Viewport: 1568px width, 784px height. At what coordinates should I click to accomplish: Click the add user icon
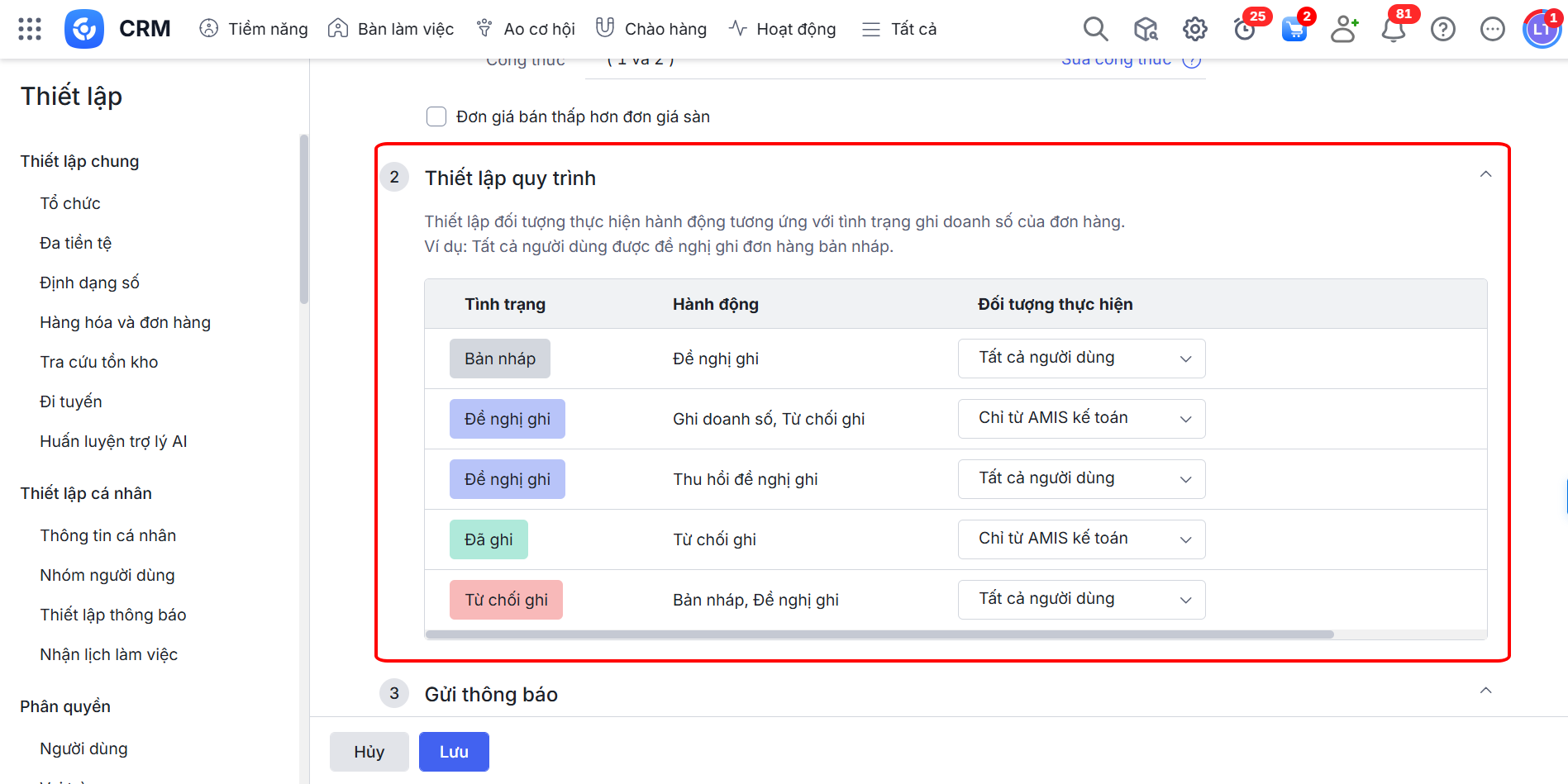[x=1344, y=29]
